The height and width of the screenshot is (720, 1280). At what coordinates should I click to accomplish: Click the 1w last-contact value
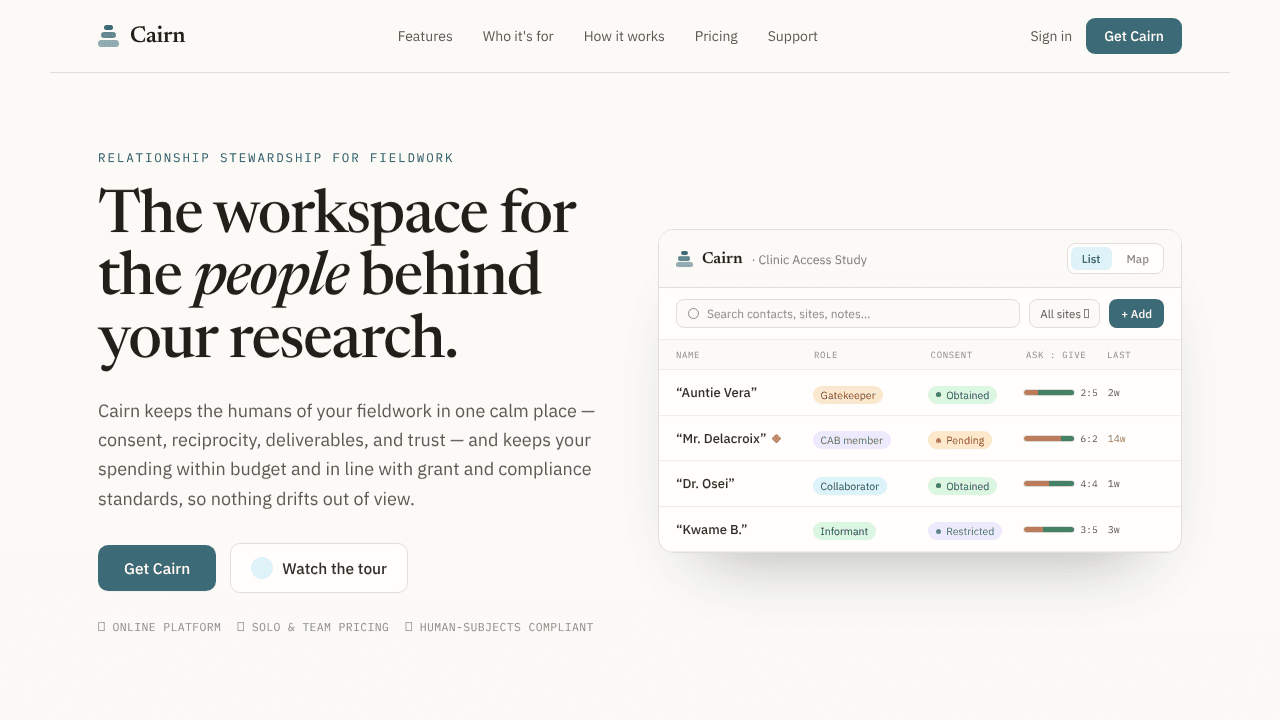pyautogui.click(x=1114, y=484)
